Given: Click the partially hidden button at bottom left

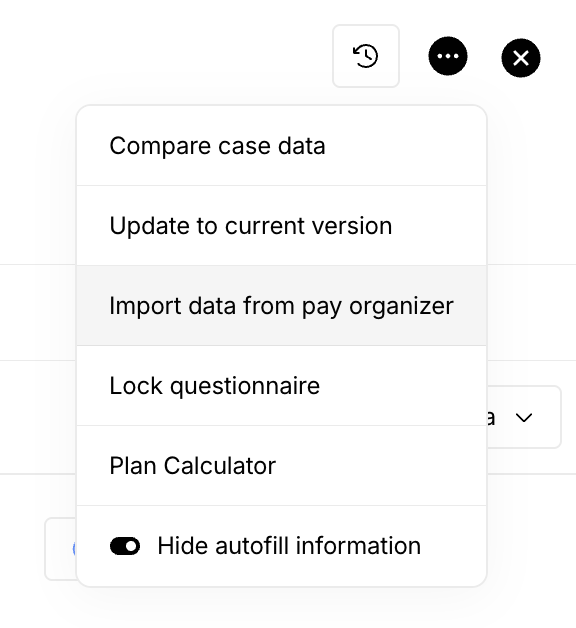Looking at the screenshot, I should (x=60, y=549).
